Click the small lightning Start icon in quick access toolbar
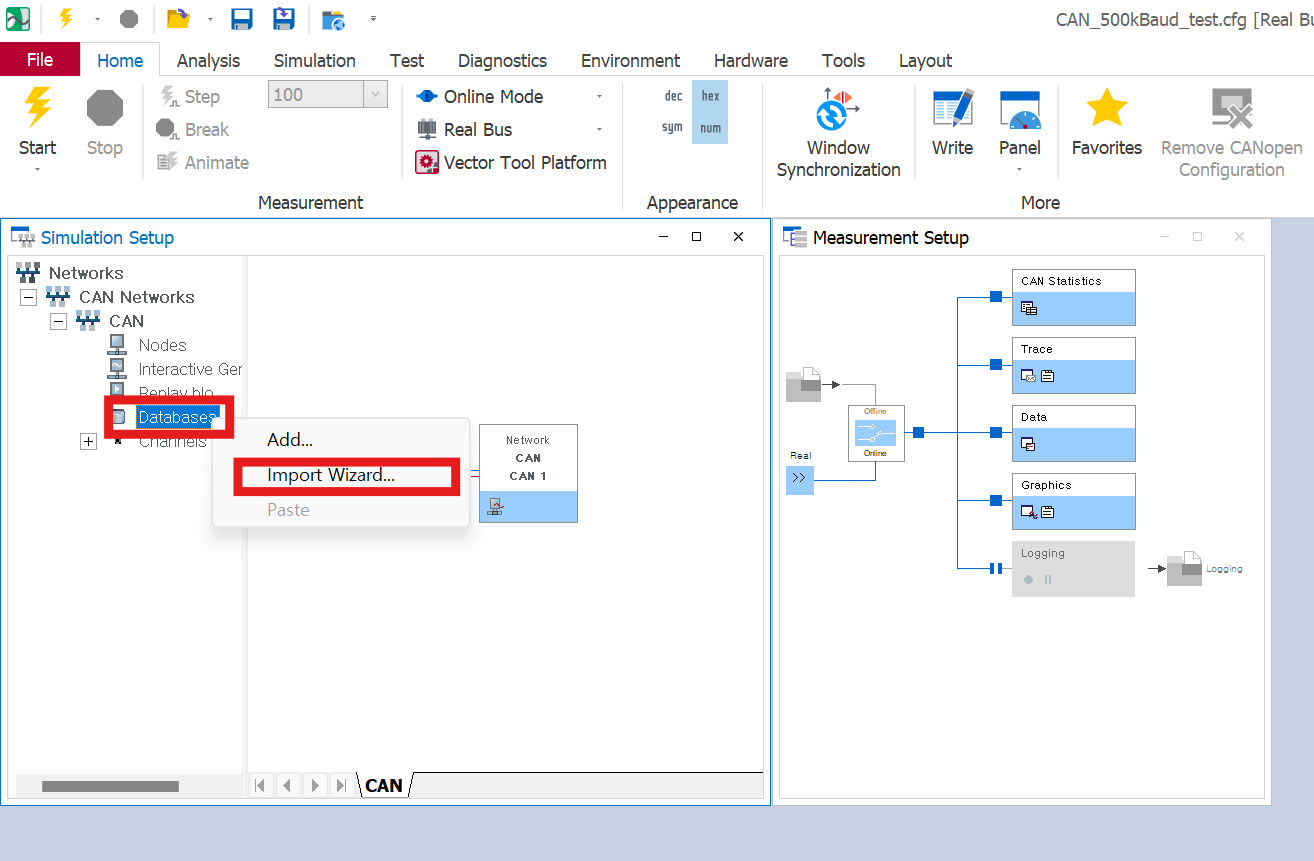Viewport: 1314px width, 861px height. (66, 18)
